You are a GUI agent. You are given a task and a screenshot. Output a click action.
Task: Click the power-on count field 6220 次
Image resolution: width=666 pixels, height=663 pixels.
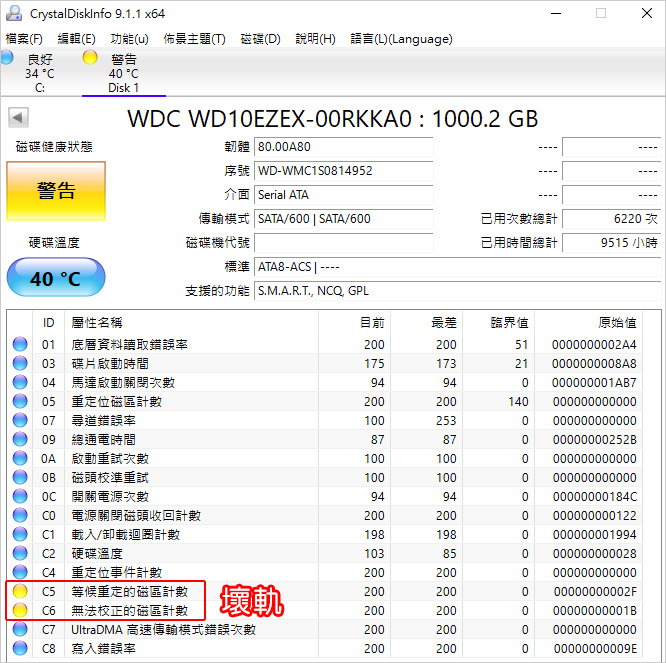tap(612, 219)
